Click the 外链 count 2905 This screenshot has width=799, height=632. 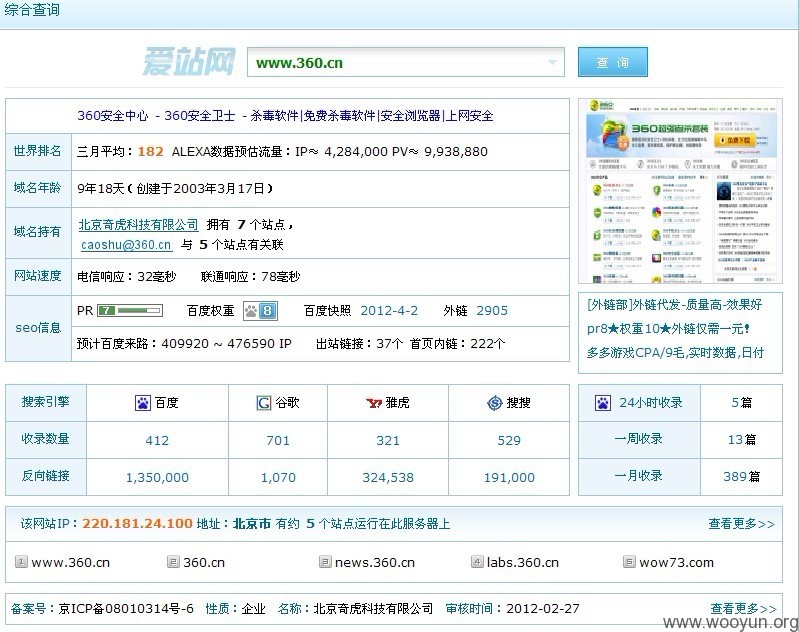point(492,310)
